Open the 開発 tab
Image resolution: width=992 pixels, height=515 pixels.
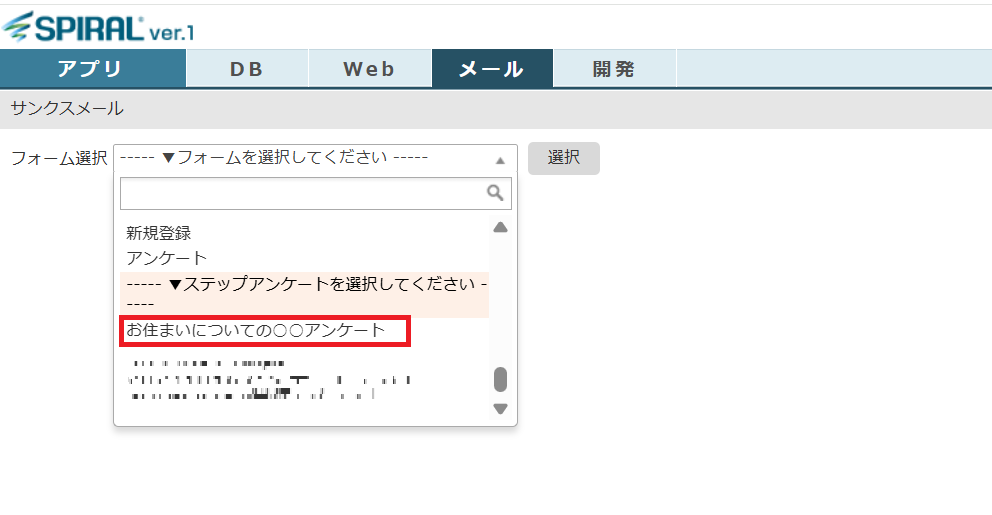tap(614, 69)
